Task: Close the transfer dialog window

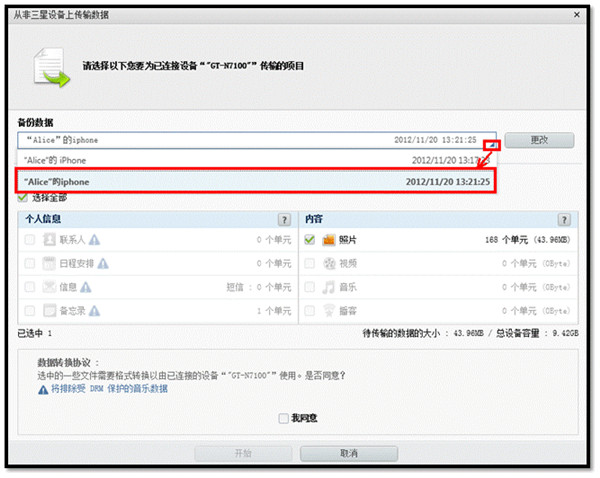Action: coord(577,15)
